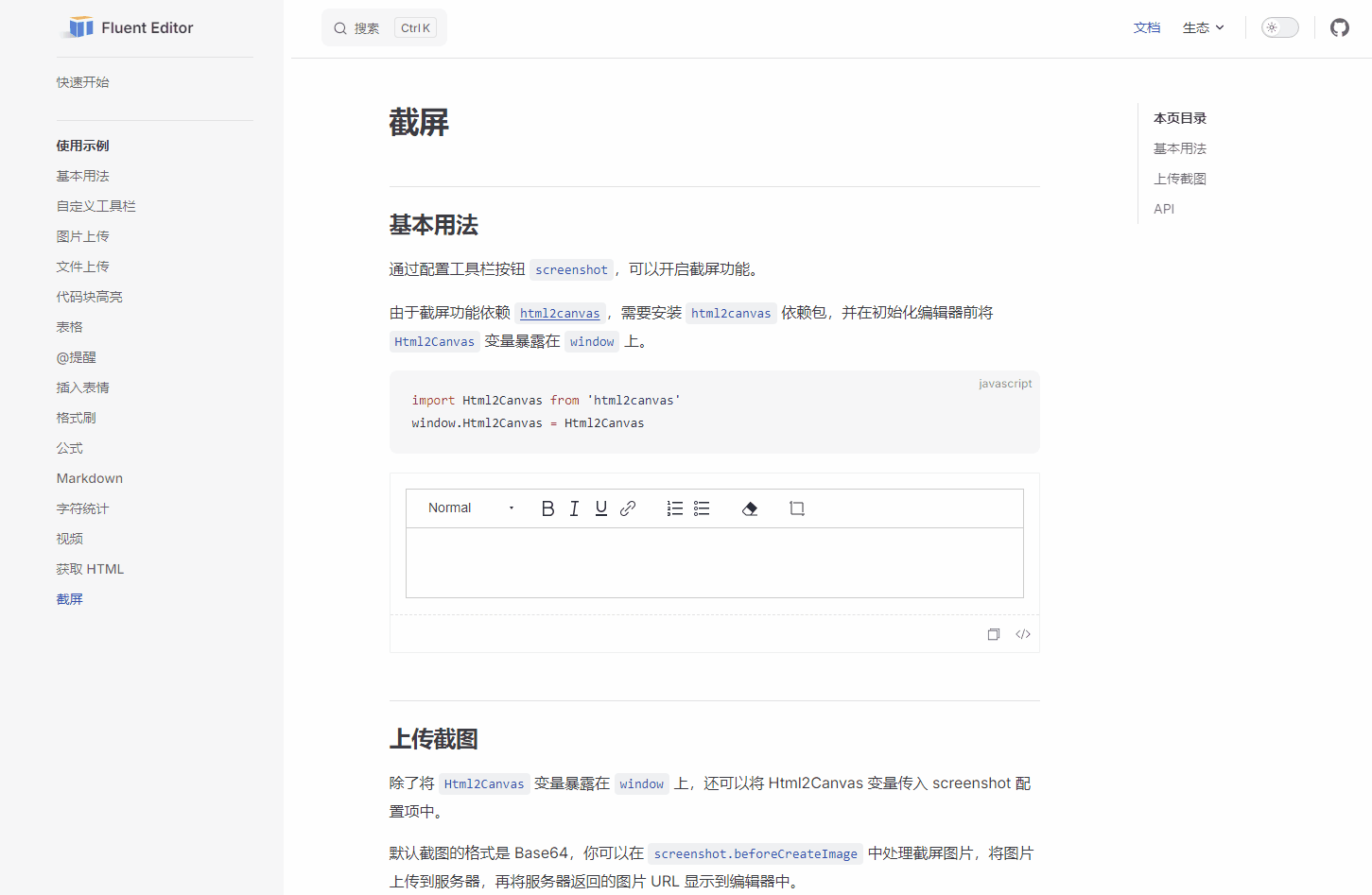The height and width of the screenshot is (895, 1372).
Task: Click the Fluent Editor logo icon
Action: 79,27
